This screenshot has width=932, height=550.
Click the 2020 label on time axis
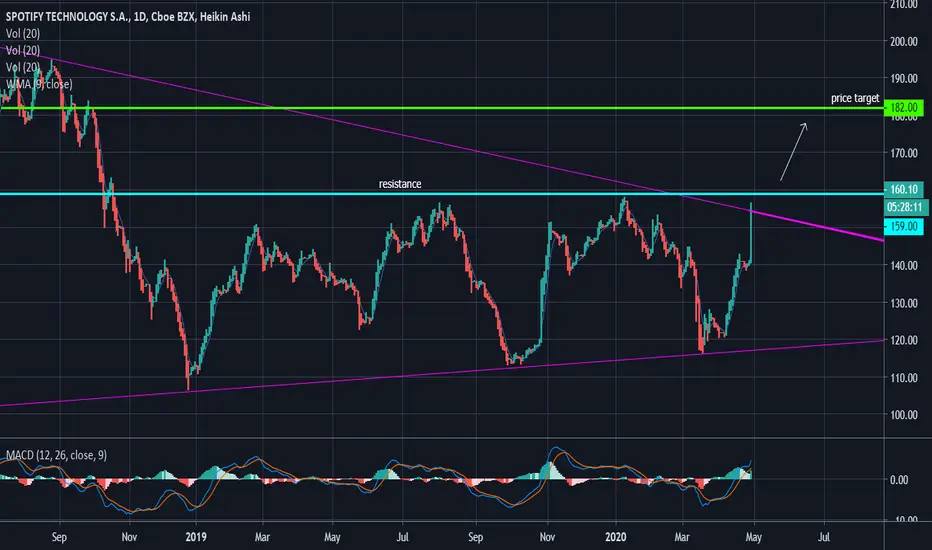point(616,537)
